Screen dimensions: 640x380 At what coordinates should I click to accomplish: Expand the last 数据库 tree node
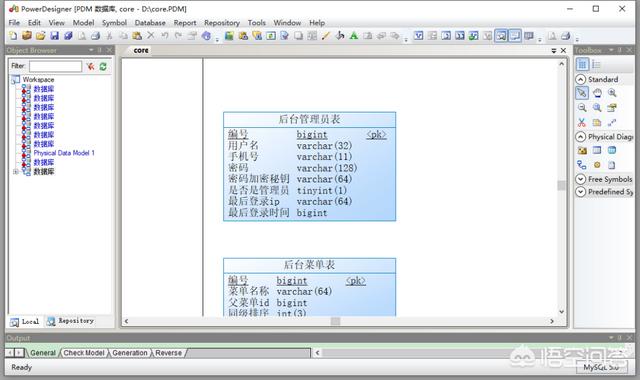click(x=16, y=172)
